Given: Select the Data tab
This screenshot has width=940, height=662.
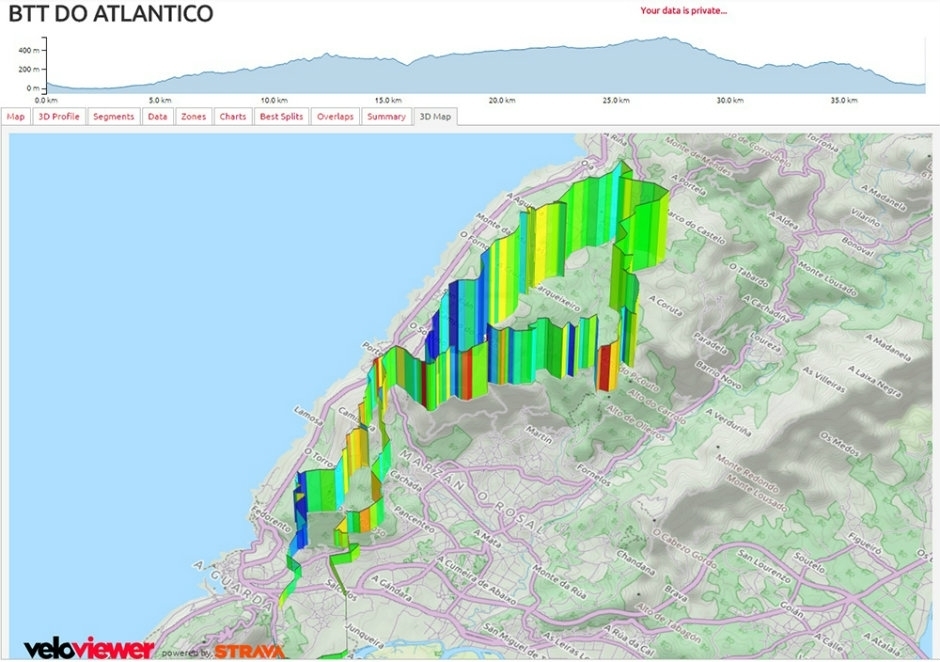Looking at the screenshot, I should click(x=158, y=117).
